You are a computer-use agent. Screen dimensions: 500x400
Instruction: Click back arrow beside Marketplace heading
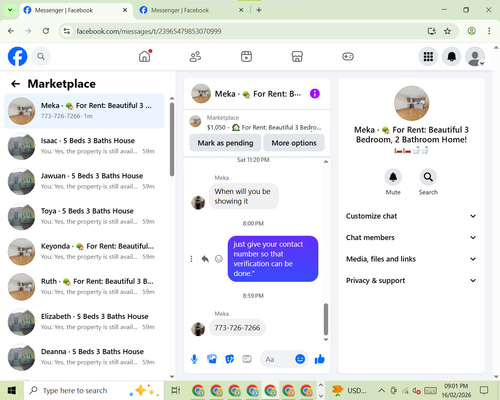pyautogui.click(x=15, y=84)
